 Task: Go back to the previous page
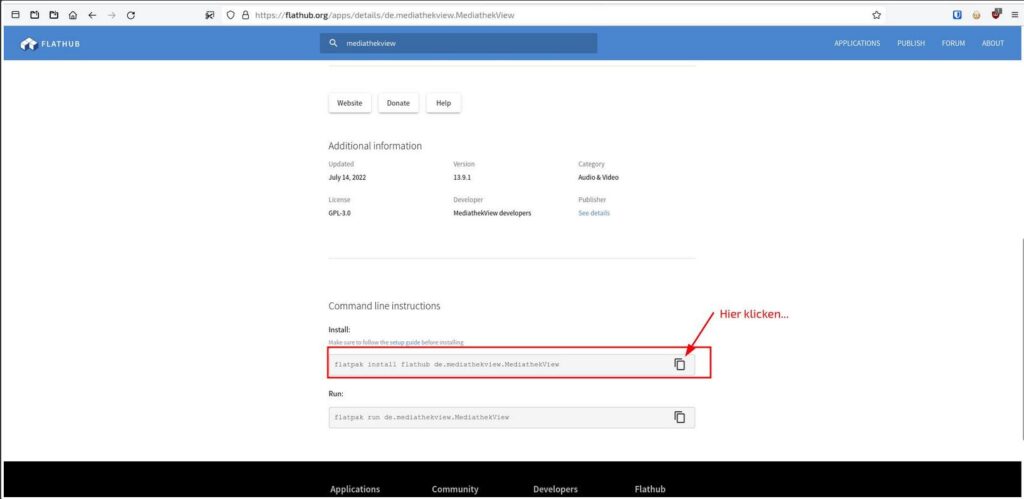tap(91, 14)
